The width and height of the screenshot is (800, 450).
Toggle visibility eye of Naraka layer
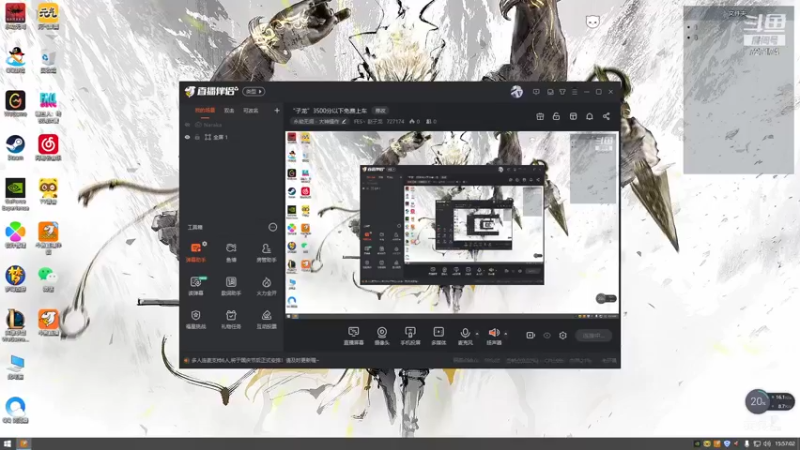click(x=187, y=124)
